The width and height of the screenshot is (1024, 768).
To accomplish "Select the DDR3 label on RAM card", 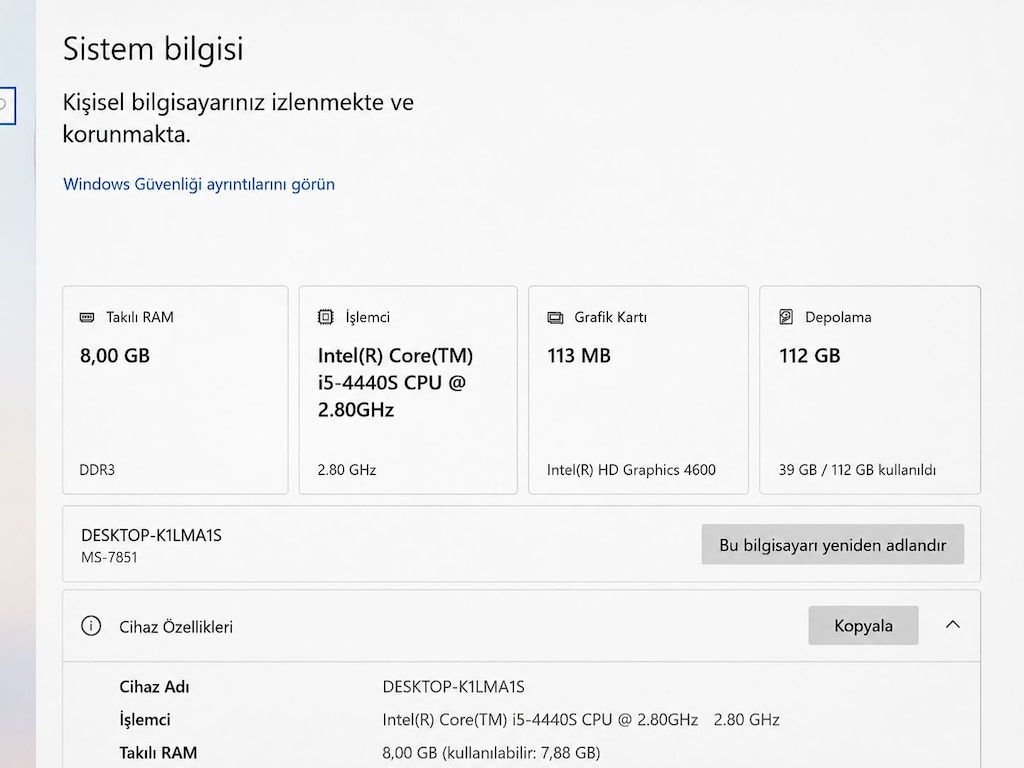I will pos(97,470).
